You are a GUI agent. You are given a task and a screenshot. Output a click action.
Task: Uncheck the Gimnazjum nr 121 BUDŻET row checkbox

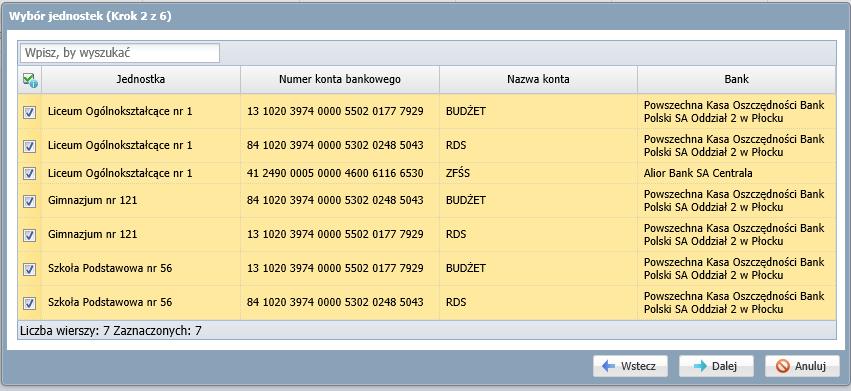[x=30, y=201]
